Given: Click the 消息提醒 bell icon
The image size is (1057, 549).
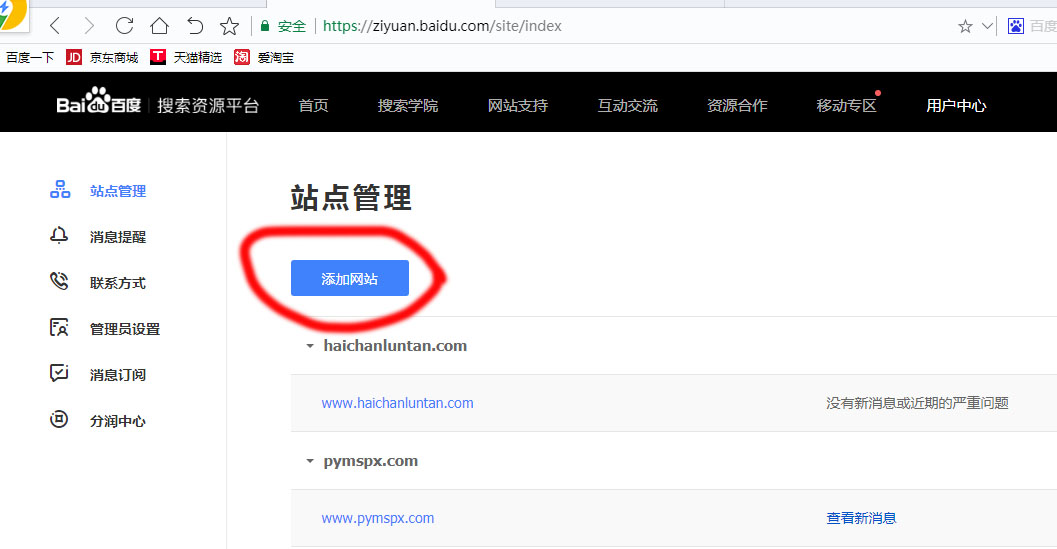Looking at the screenshot, I should [x=59, y=235].
